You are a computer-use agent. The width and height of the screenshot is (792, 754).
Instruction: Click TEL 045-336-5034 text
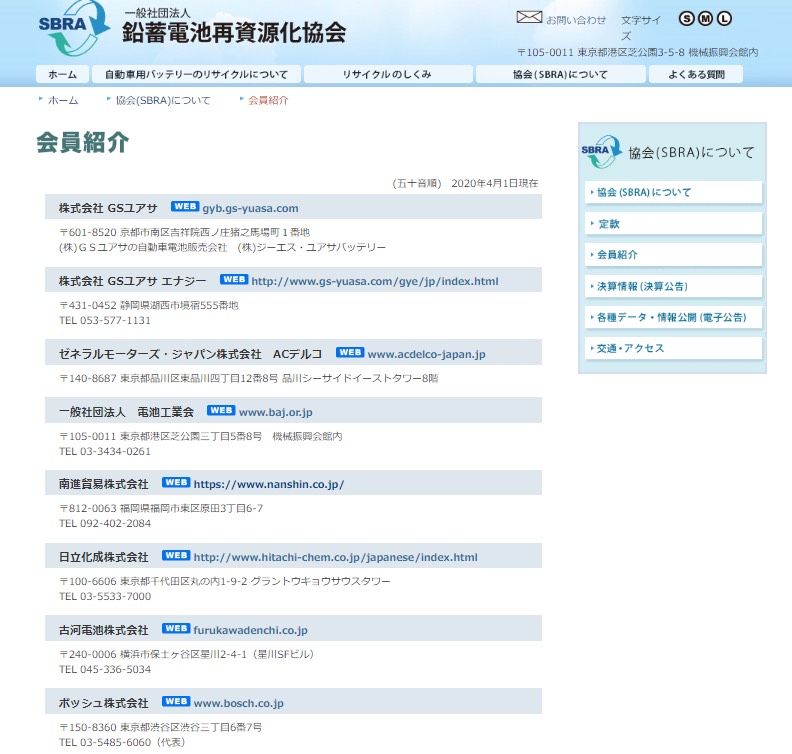[x=105, y=669]
